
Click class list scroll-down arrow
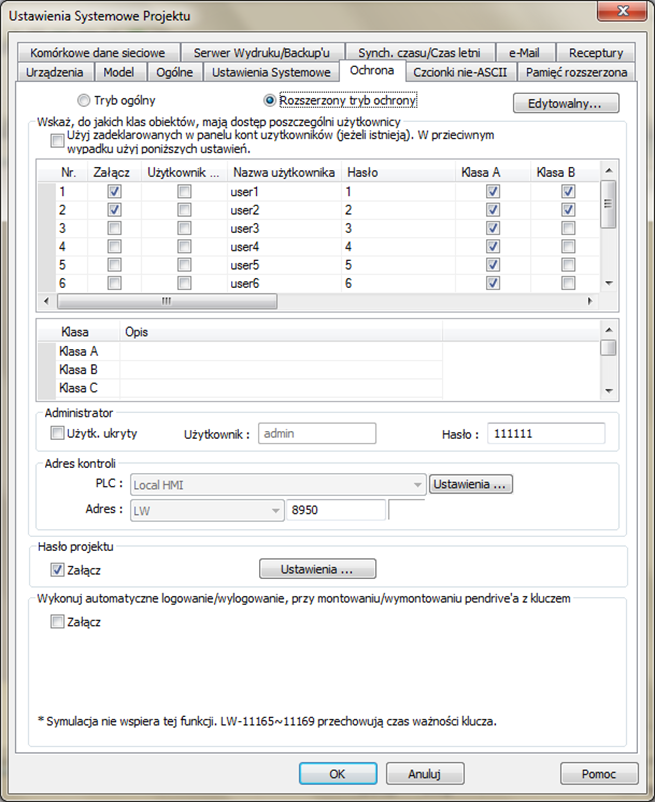tap(608, 391)
